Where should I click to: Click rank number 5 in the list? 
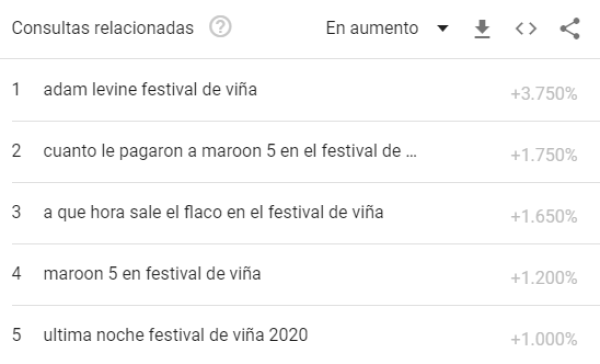(x=16, y=335)
